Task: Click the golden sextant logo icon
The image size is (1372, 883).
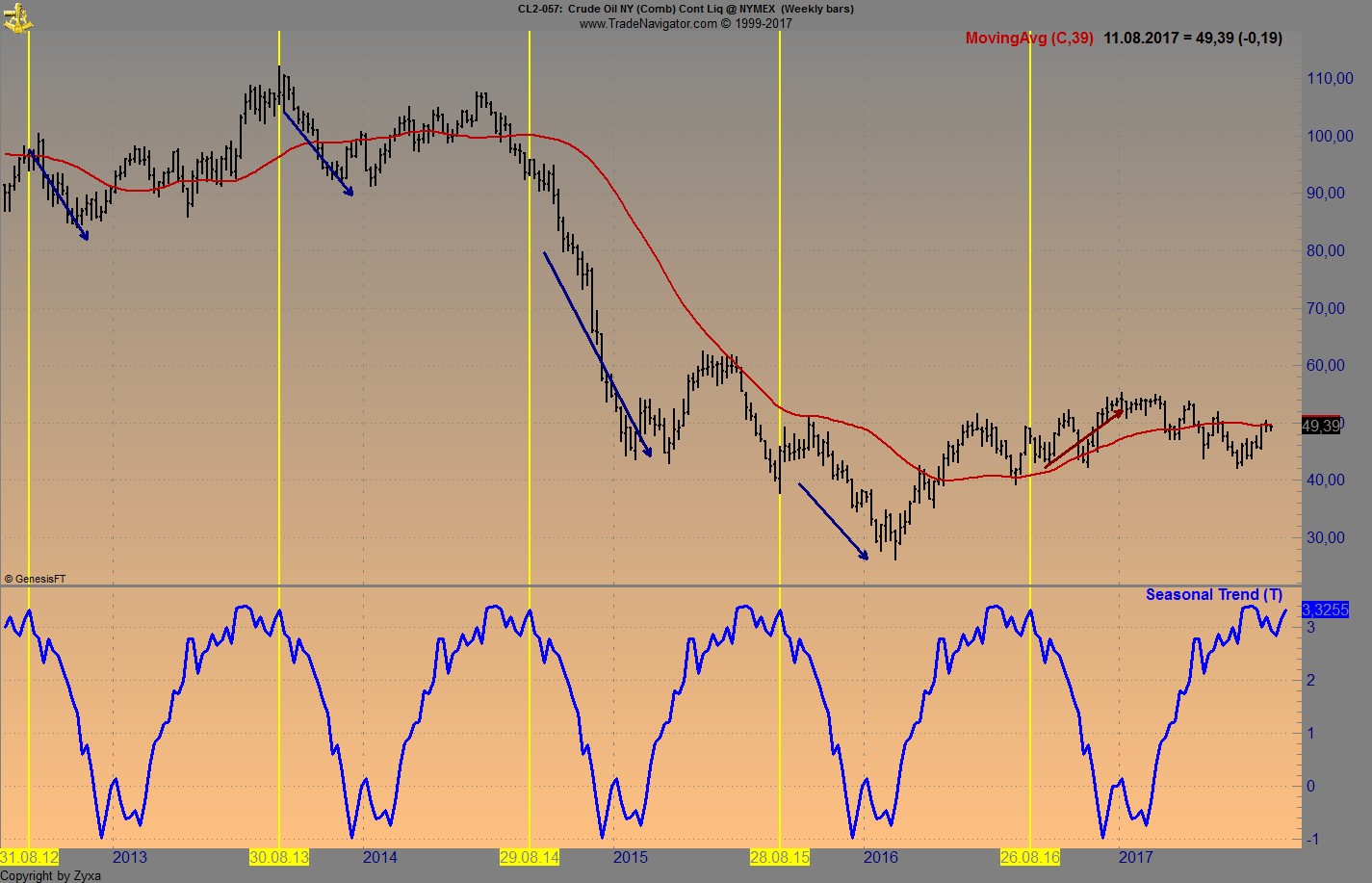Action: [16, 19]
